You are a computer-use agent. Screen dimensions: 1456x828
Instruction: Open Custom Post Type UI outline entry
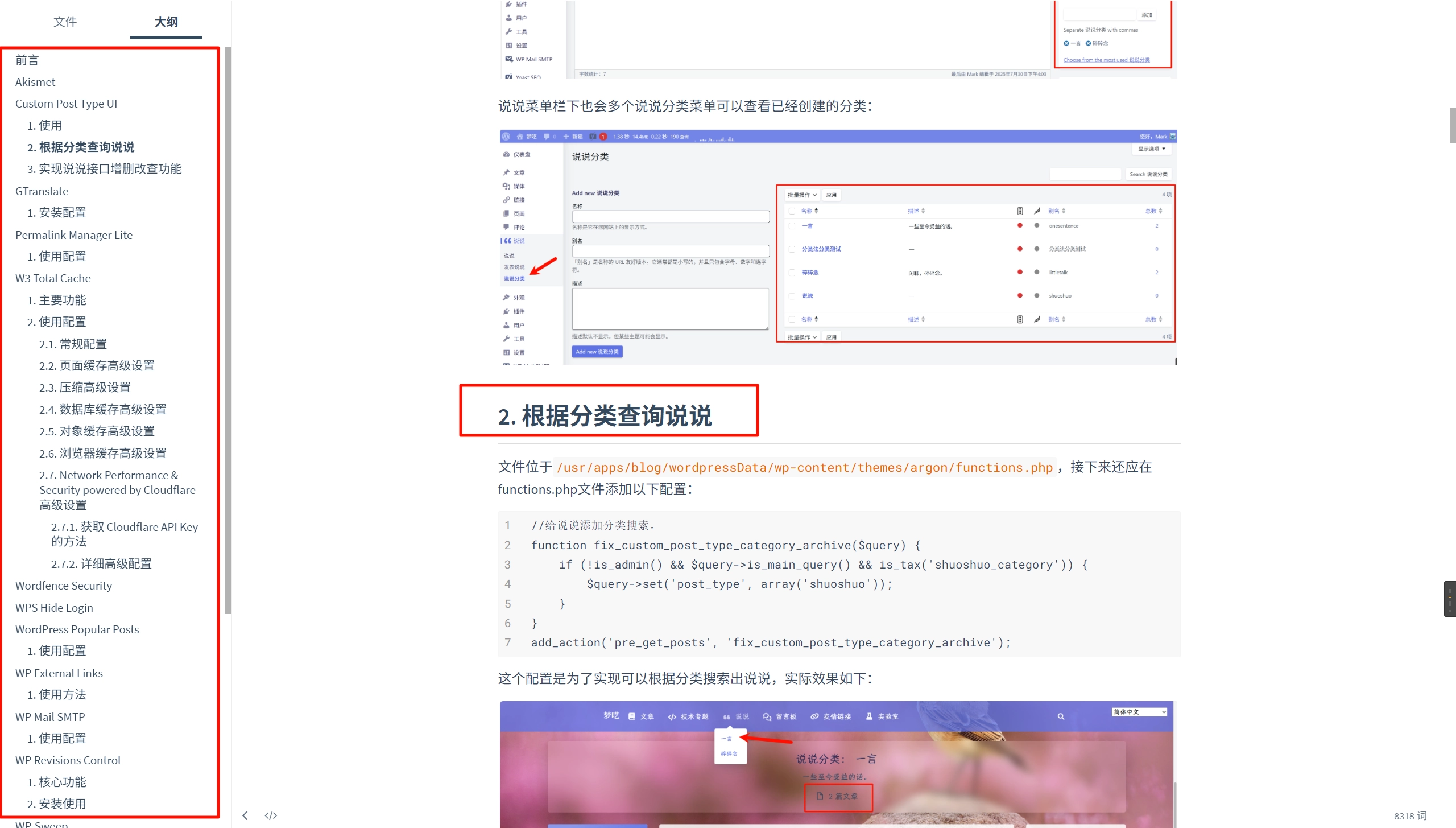(66, 104)
